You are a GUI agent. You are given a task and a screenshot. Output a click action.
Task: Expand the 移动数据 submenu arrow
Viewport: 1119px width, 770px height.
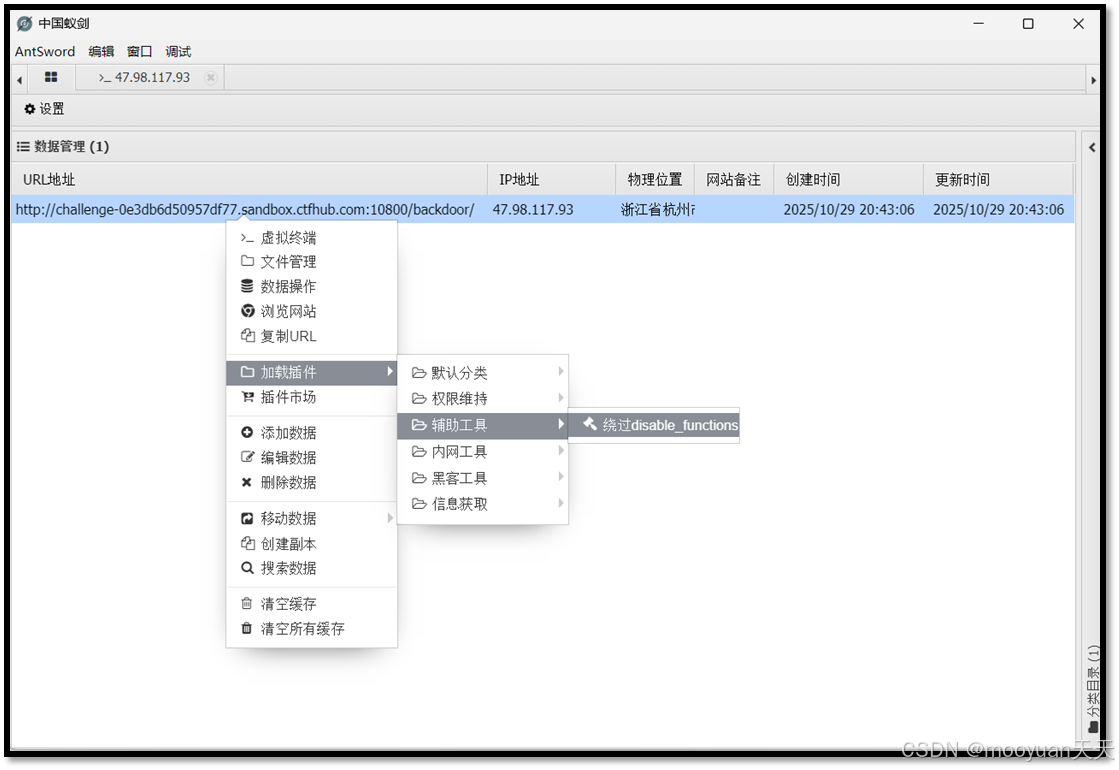click(390, 518)
